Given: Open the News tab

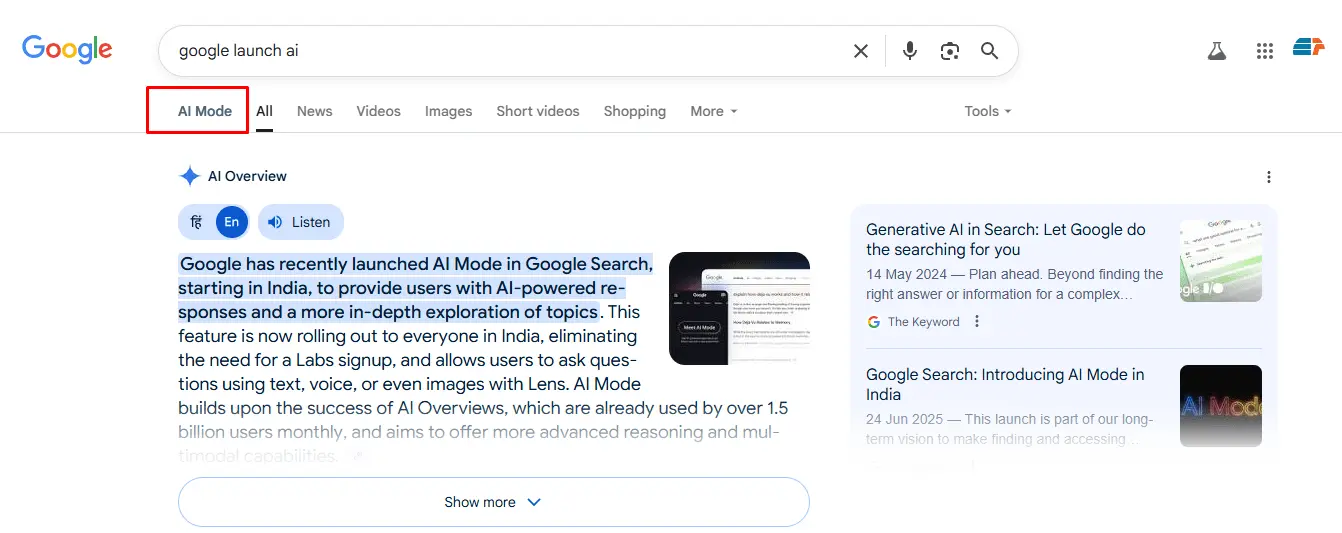Looking at the screenshot, I should tap(314, 111).
